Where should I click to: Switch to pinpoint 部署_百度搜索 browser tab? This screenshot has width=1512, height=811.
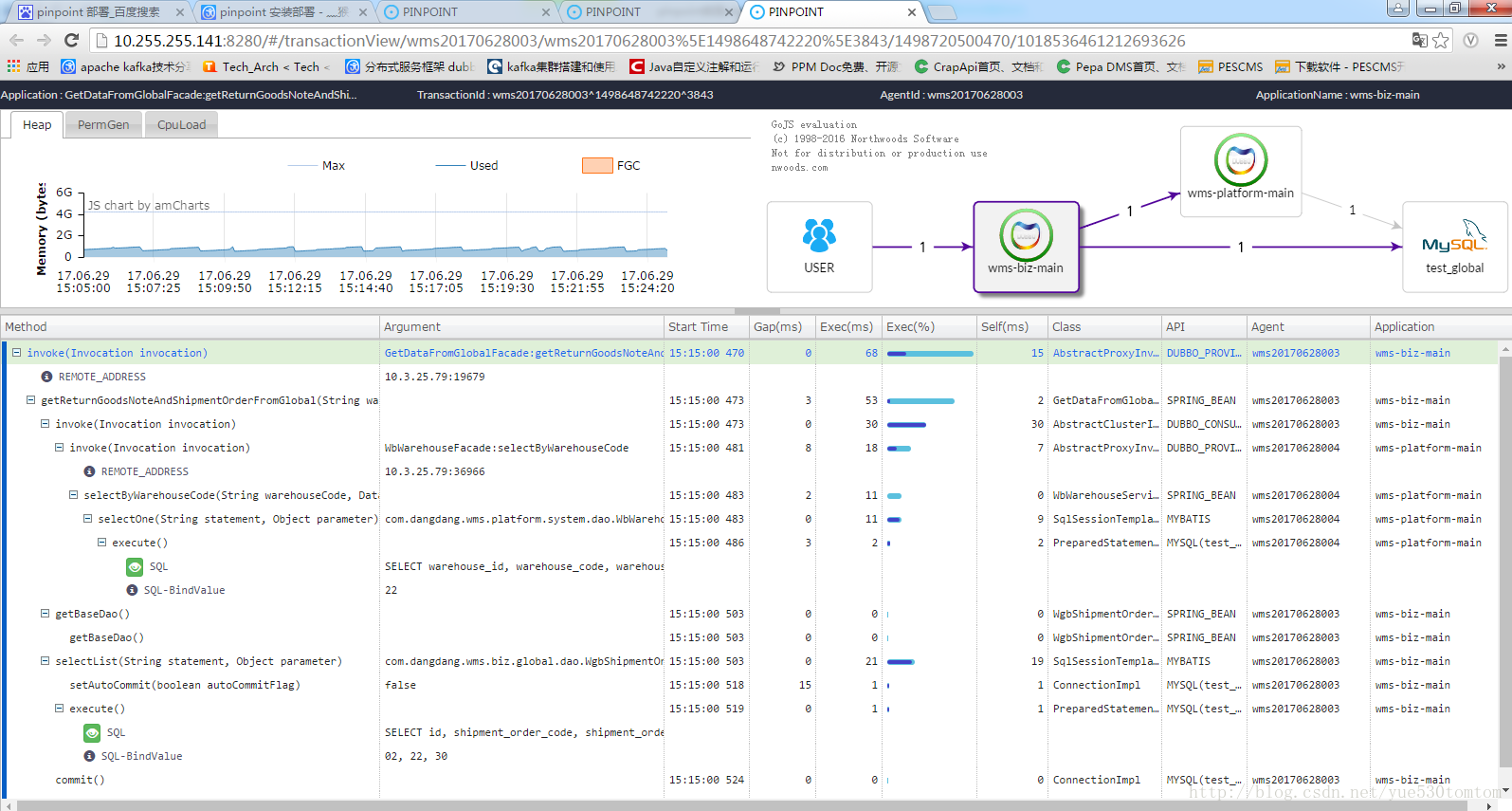click(x=100, y=12)
